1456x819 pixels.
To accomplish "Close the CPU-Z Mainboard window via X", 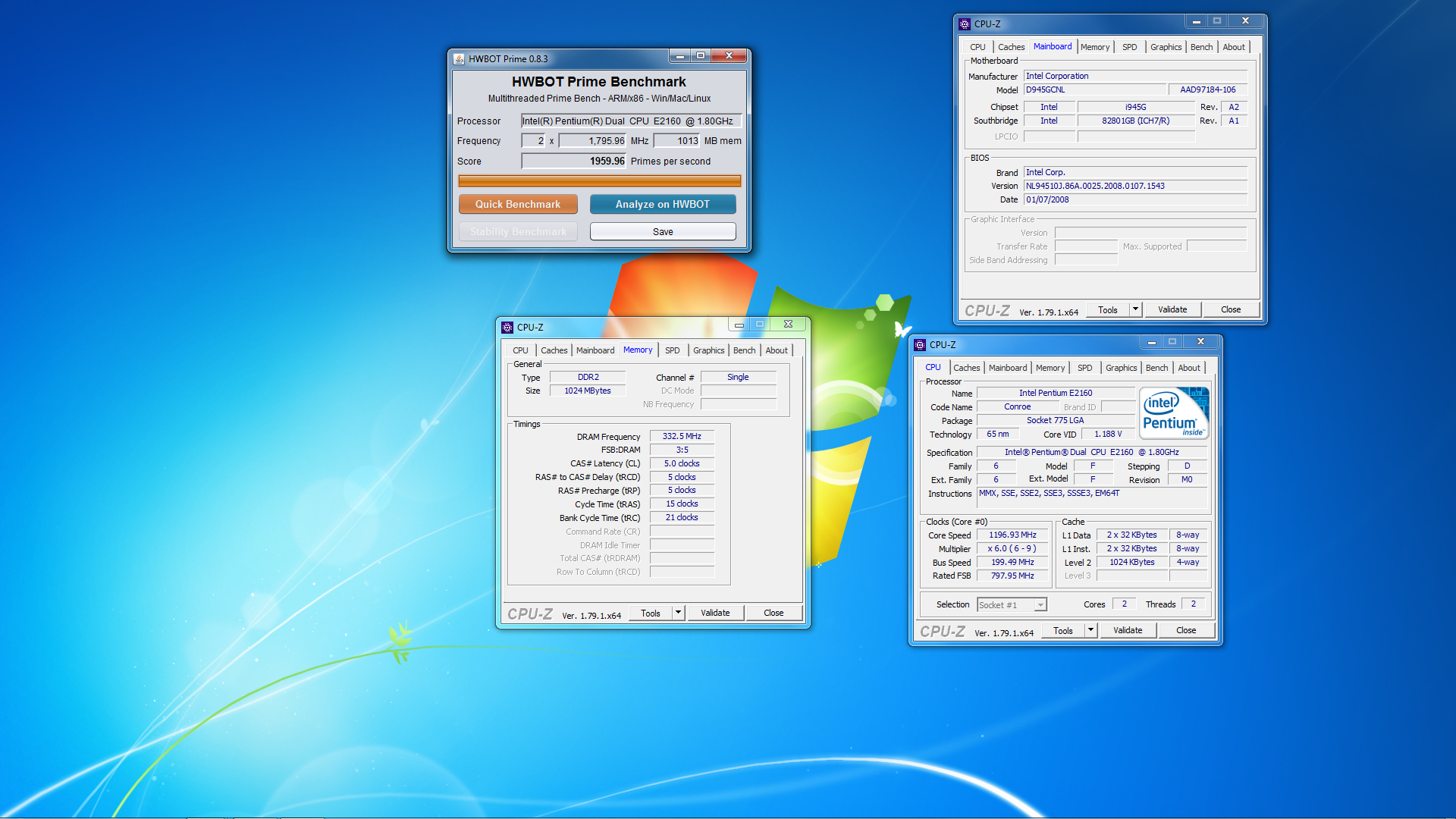I will click(1245, 21).
